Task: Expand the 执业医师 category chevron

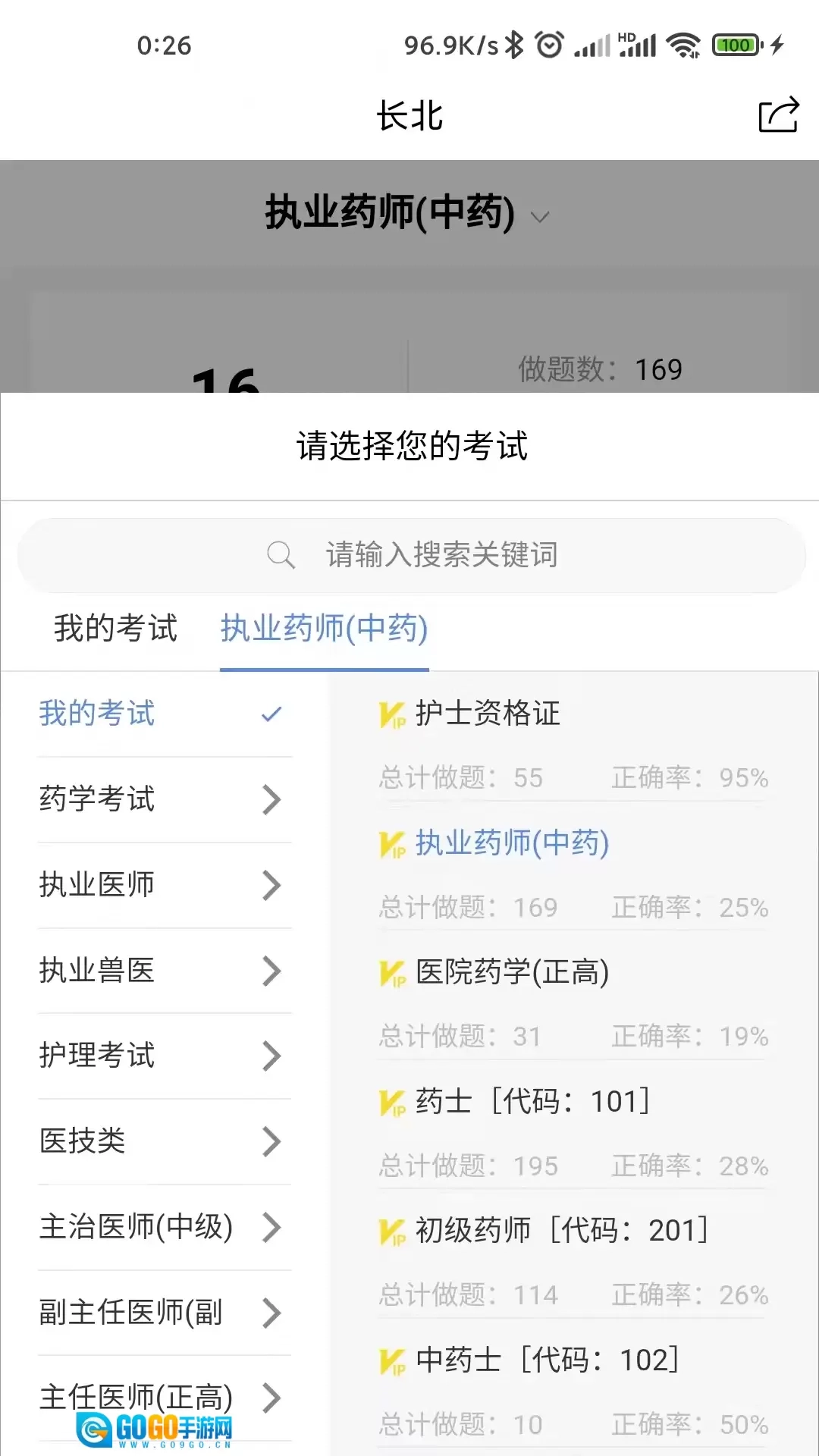Action: [x=271, y=885]
